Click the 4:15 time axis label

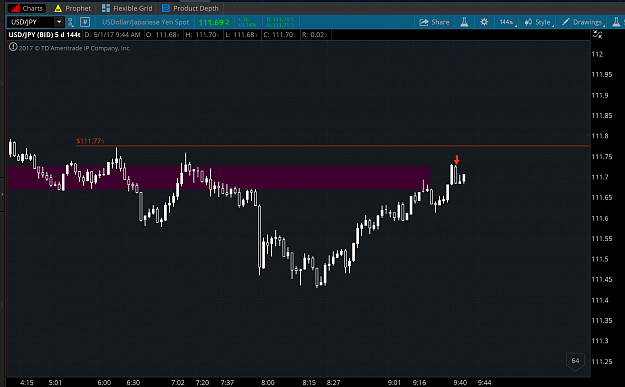pos(27,383)
